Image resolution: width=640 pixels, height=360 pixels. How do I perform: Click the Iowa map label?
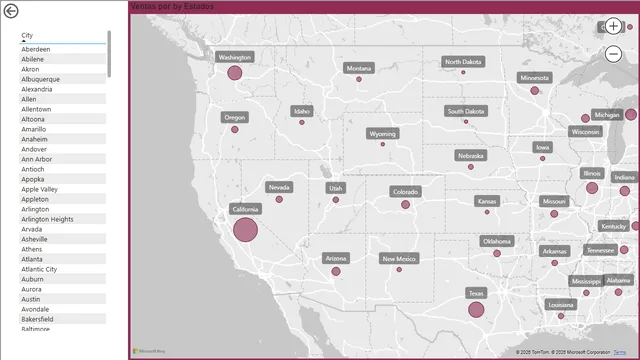pyautogui.click(x=542, y=147)
